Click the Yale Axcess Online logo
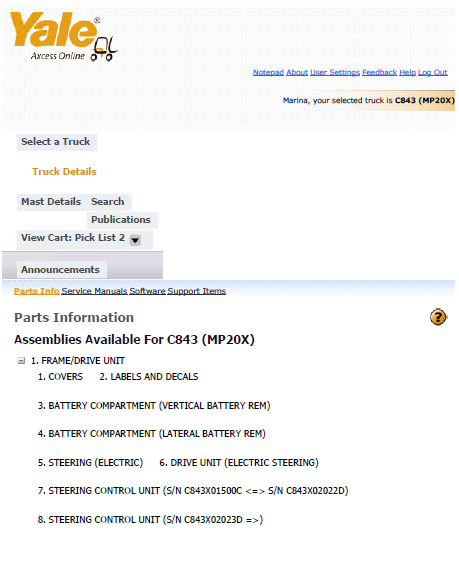 tap(63, 36)
